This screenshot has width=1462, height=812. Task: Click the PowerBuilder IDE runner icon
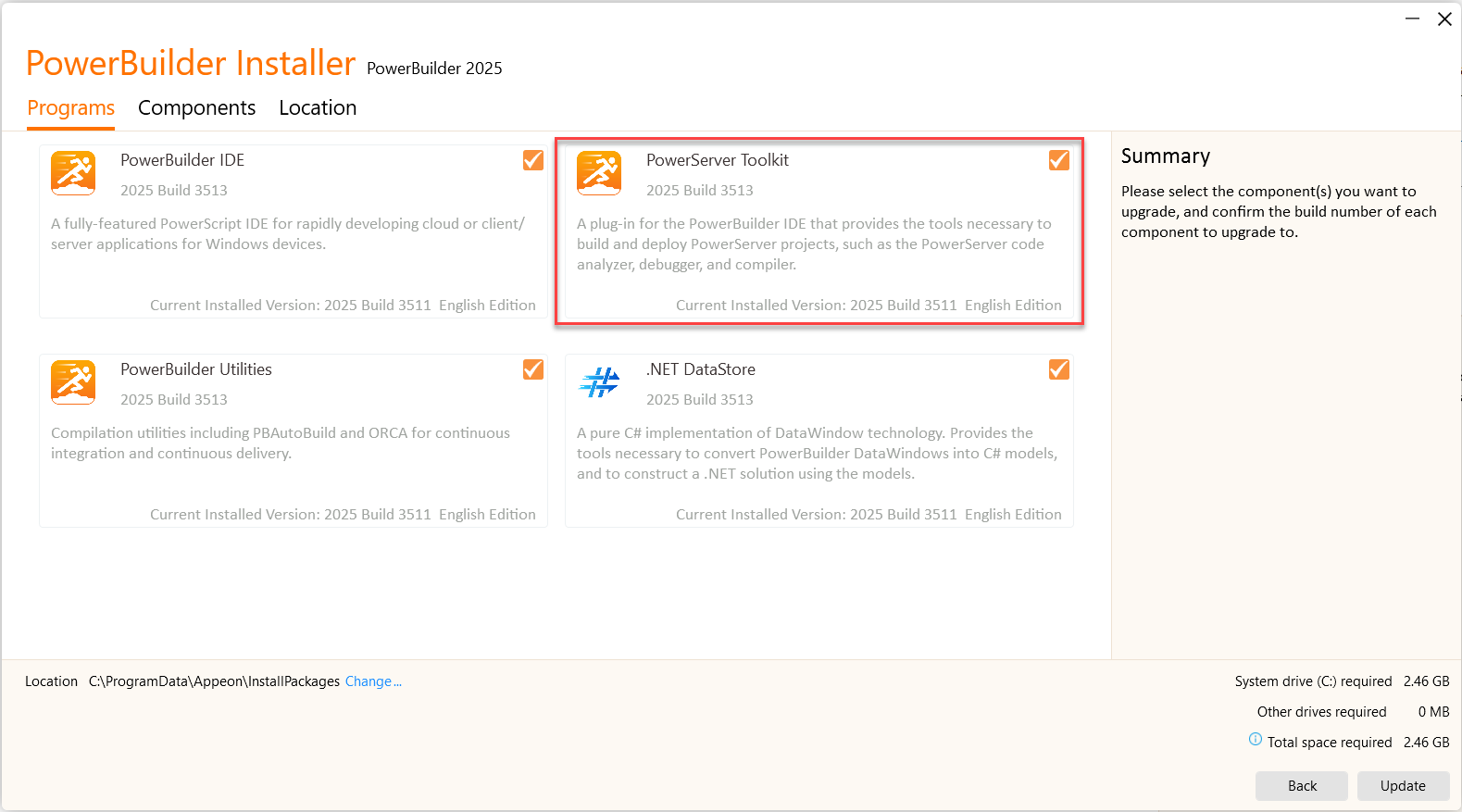(x=73, y=173)
